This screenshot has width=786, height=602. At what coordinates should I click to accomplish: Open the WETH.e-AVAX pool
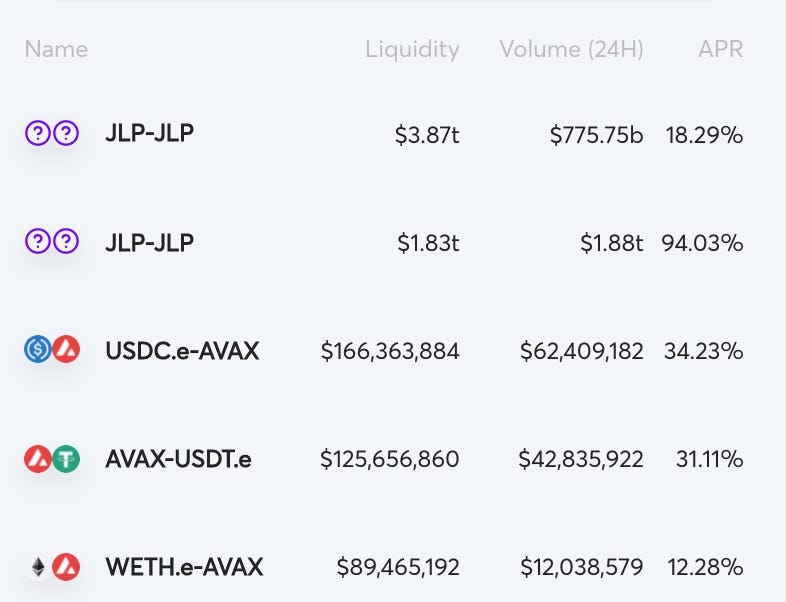(x=184, y=568)
